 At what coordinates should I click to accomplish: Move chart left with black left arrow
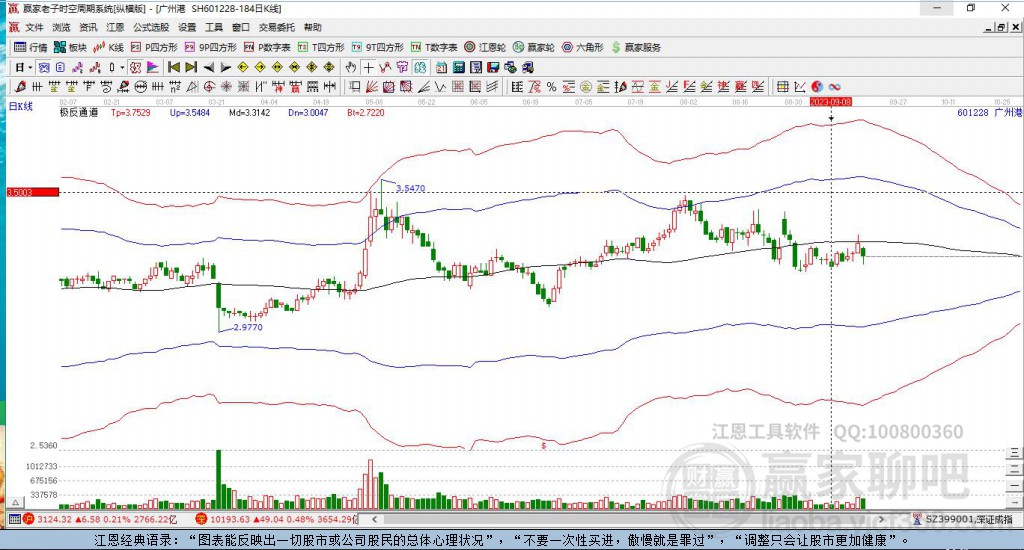(209, 67)
